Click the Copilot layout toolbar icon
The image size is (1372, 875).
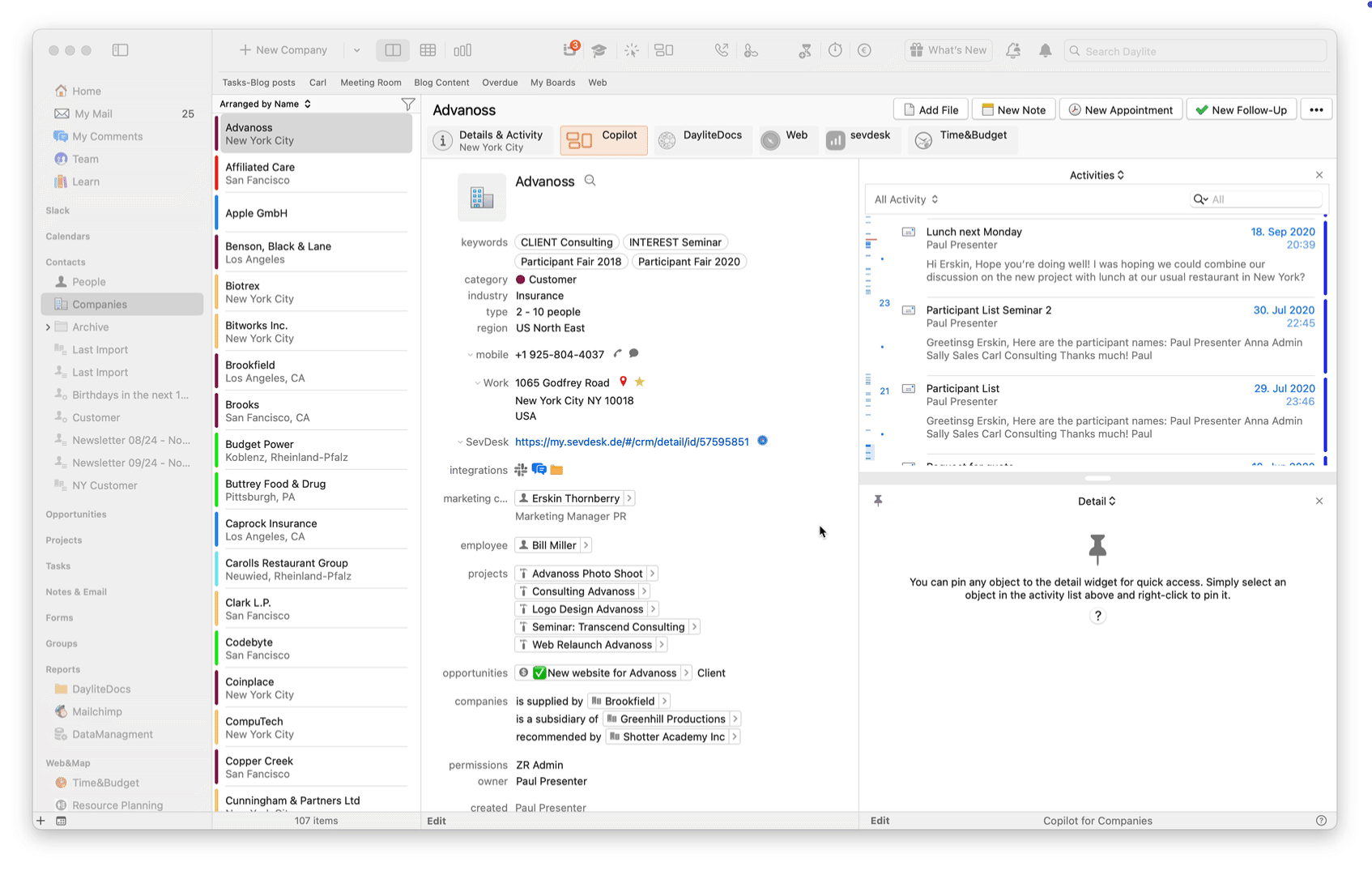coord(664,50)
